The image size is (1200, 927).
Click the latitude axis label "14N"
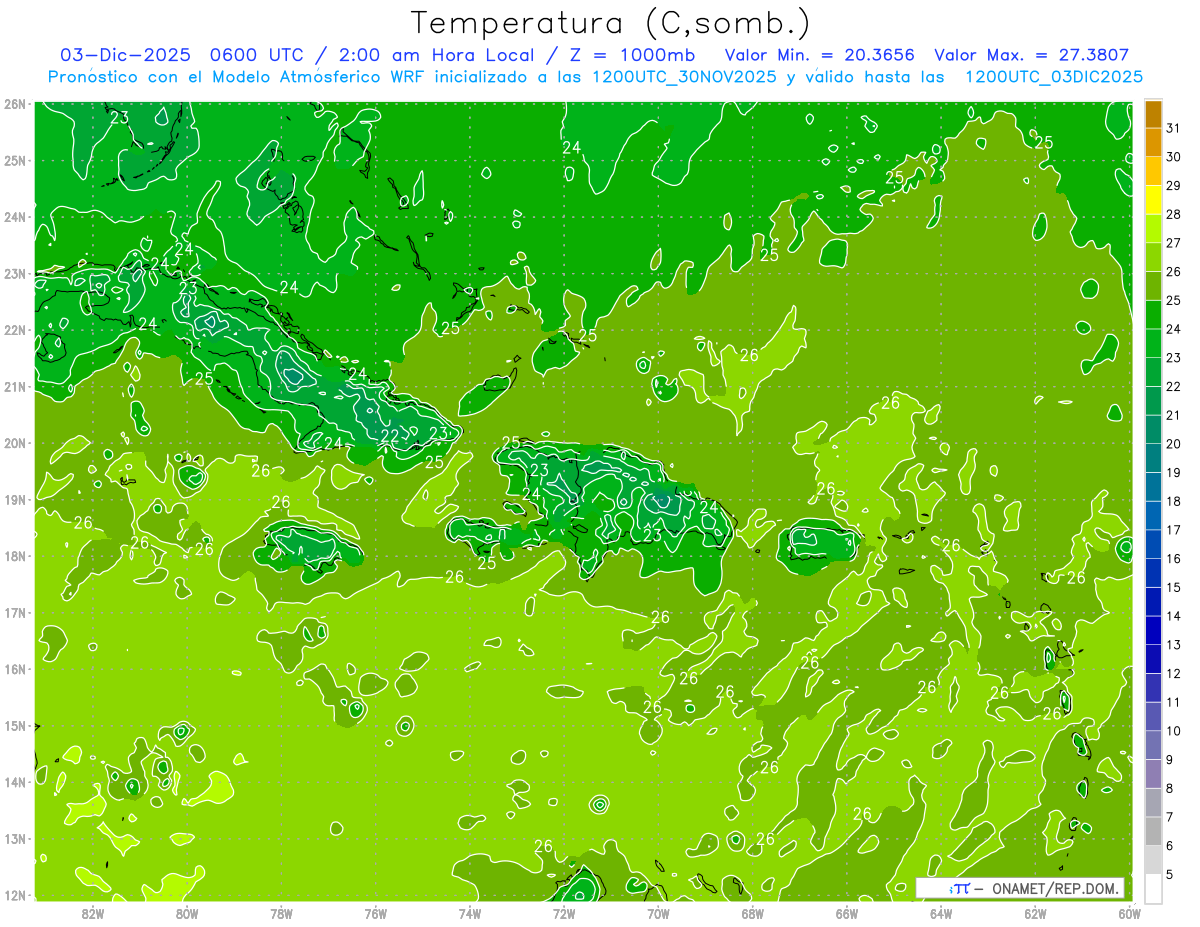(14, 782)
